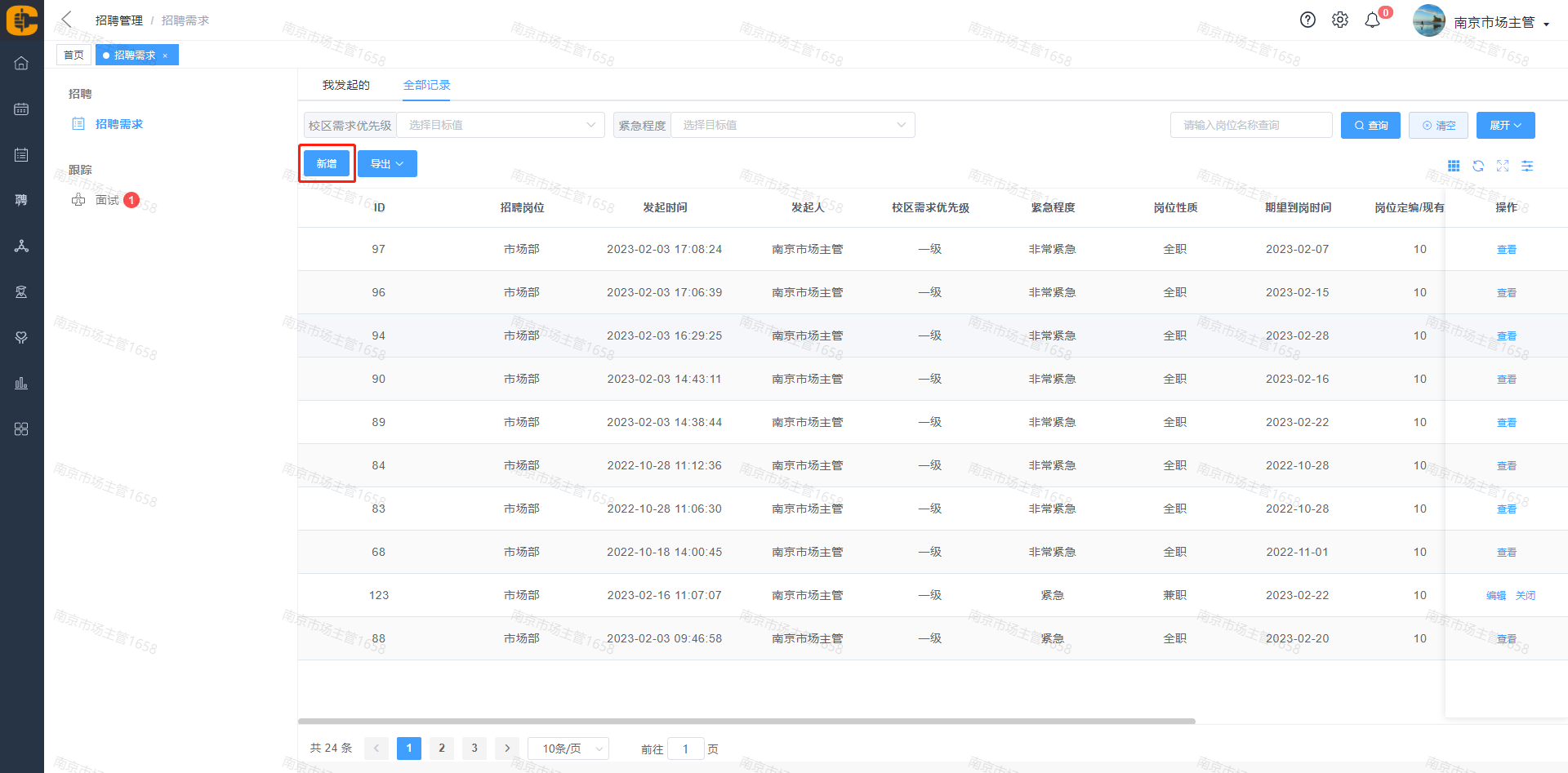Screen dimensions: 1568x773
Task: Switch table to grid view icon
Action: 1454,166
